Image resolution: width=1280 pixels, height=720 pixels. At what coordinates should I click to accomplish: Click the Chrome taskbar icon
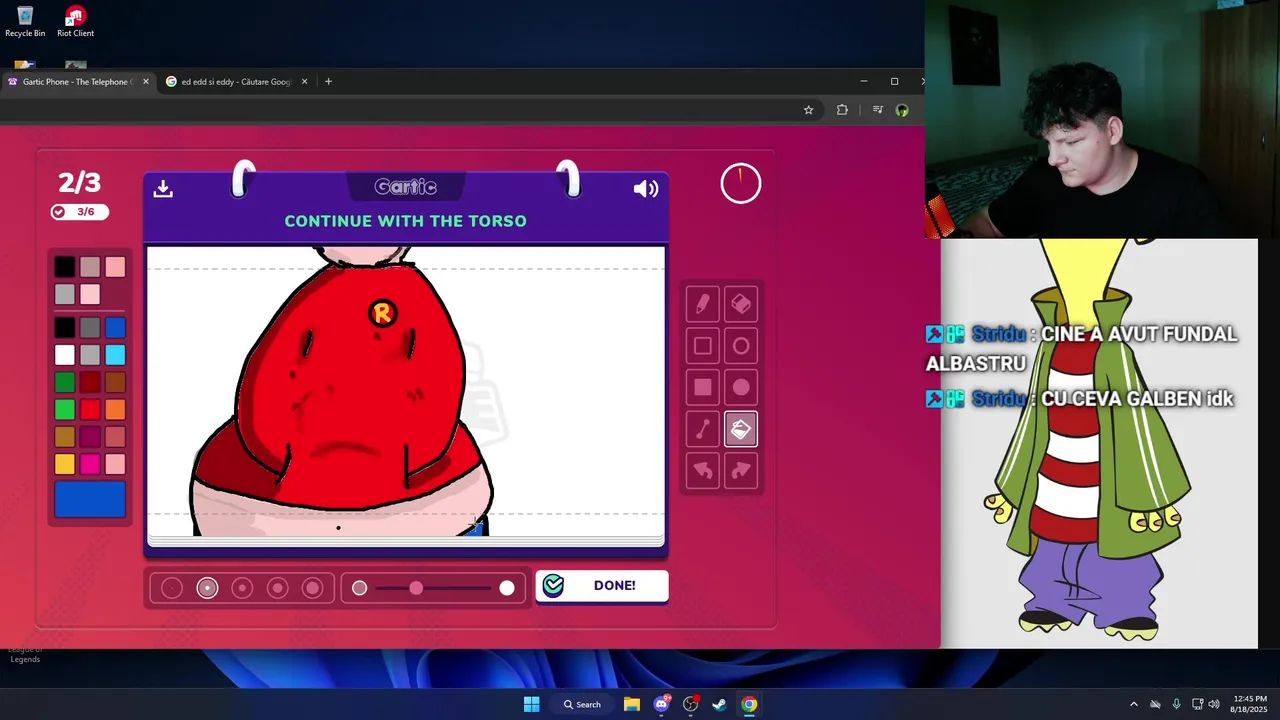coord(748,704)
